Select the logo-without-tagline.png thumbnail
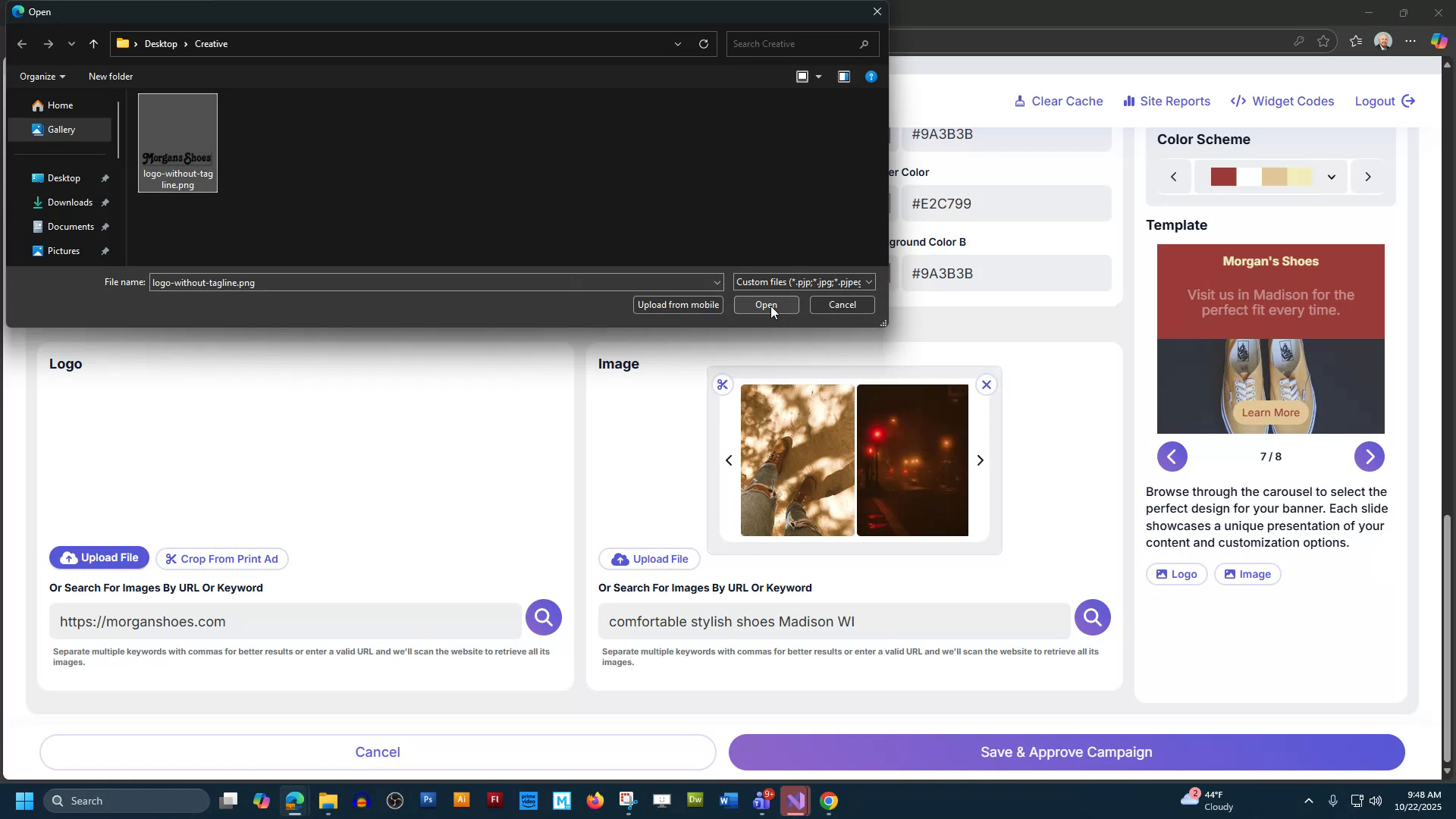The image size is (1456, 819). pos(177,143)
